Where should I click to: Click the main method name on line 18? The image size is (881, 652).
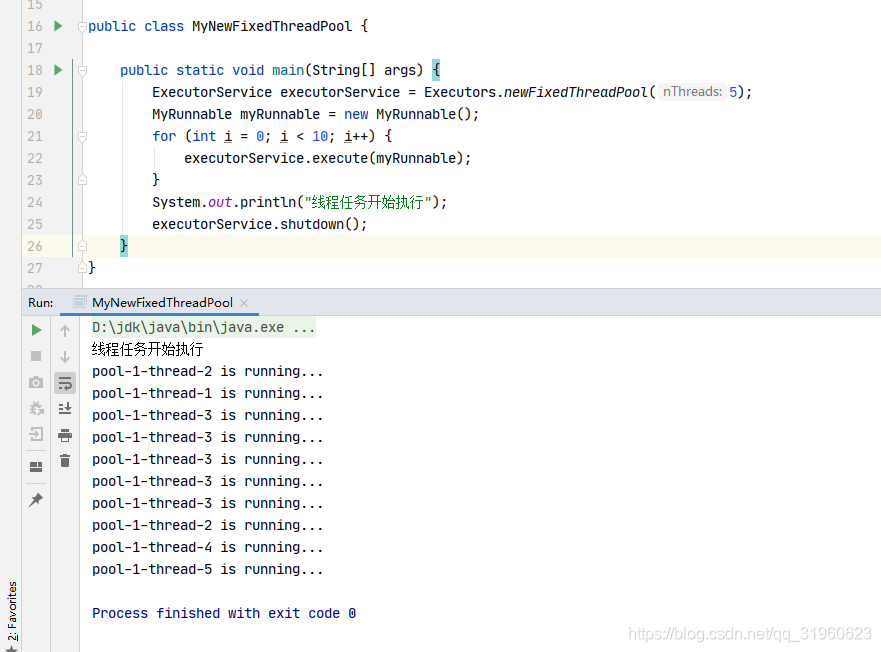tap(288, 70)
